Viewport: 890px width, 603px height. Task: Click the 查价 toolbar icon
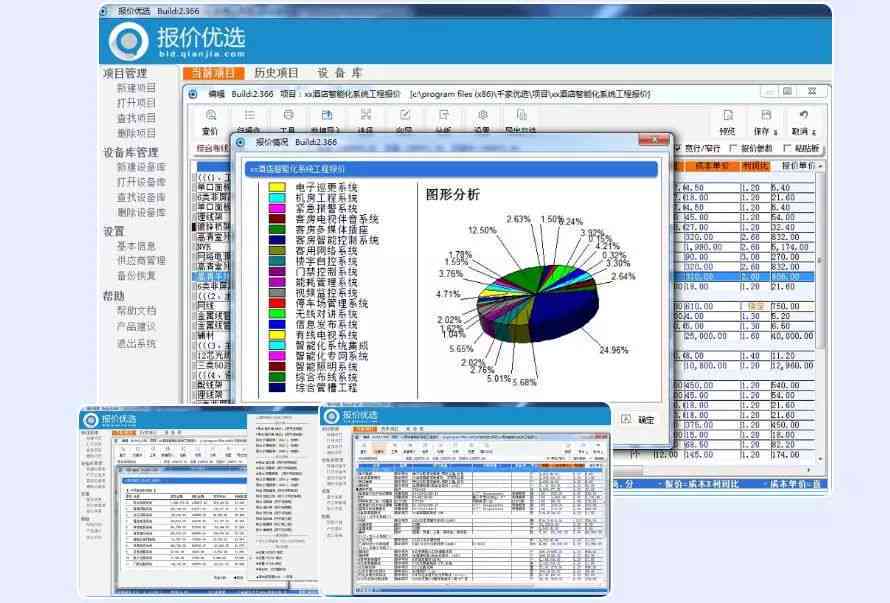211,116
